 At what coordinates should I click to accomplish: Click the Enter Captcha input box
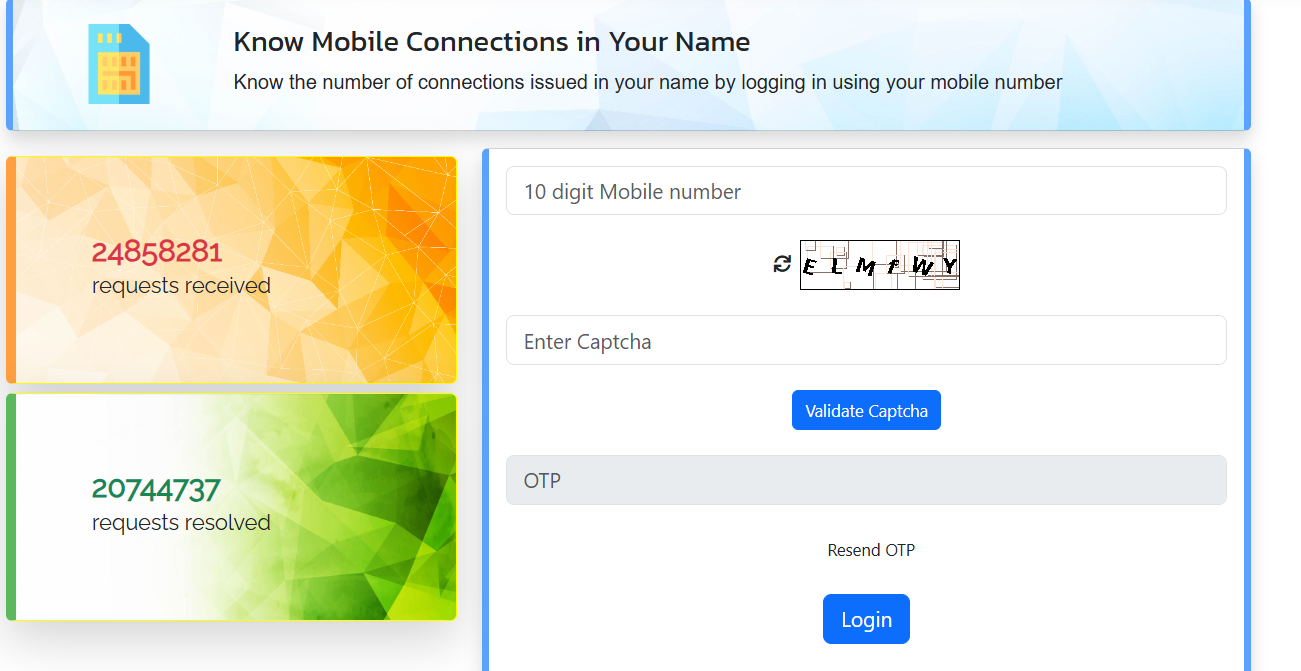point(866,341)
